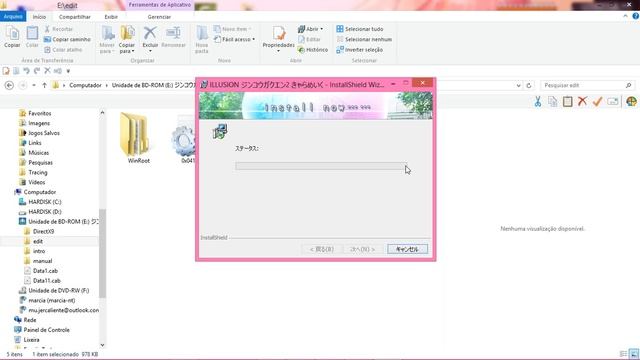
Task: Open the Arquivo menu tab
Action: point(13,17)
